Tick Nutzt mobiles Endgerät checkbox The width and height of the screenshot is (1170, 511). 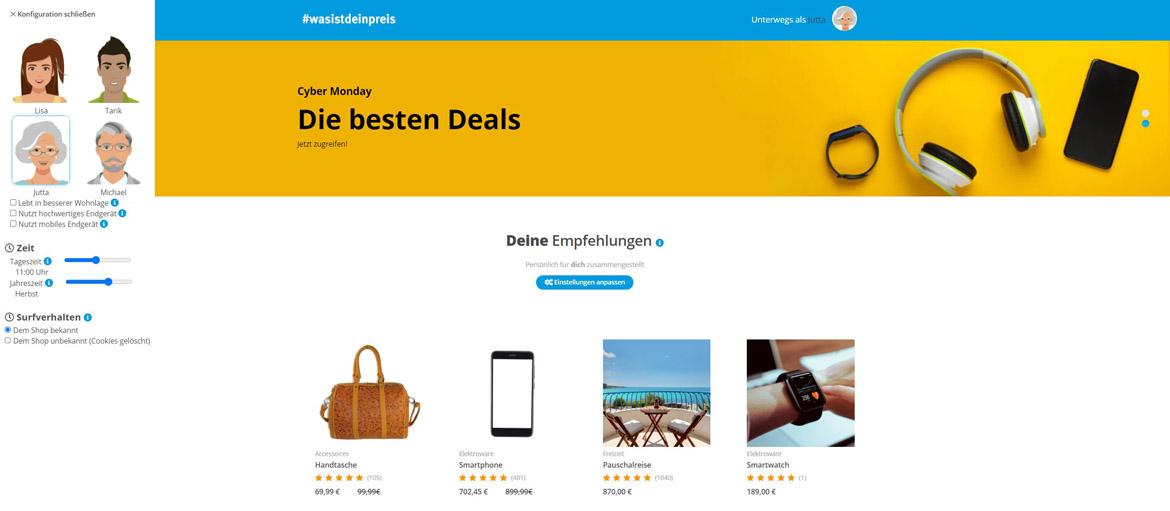[13, 223]
